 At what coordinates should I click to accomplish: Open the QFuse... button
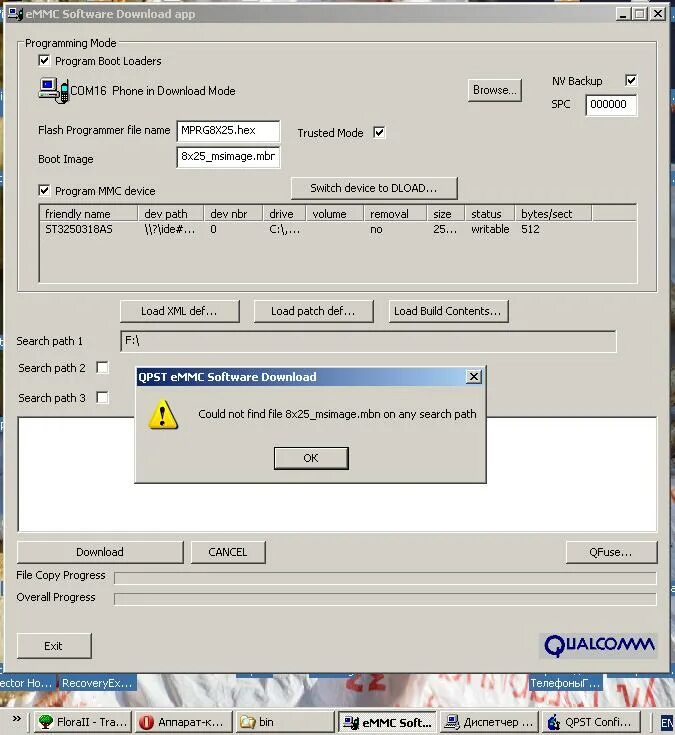coord(611,552)
